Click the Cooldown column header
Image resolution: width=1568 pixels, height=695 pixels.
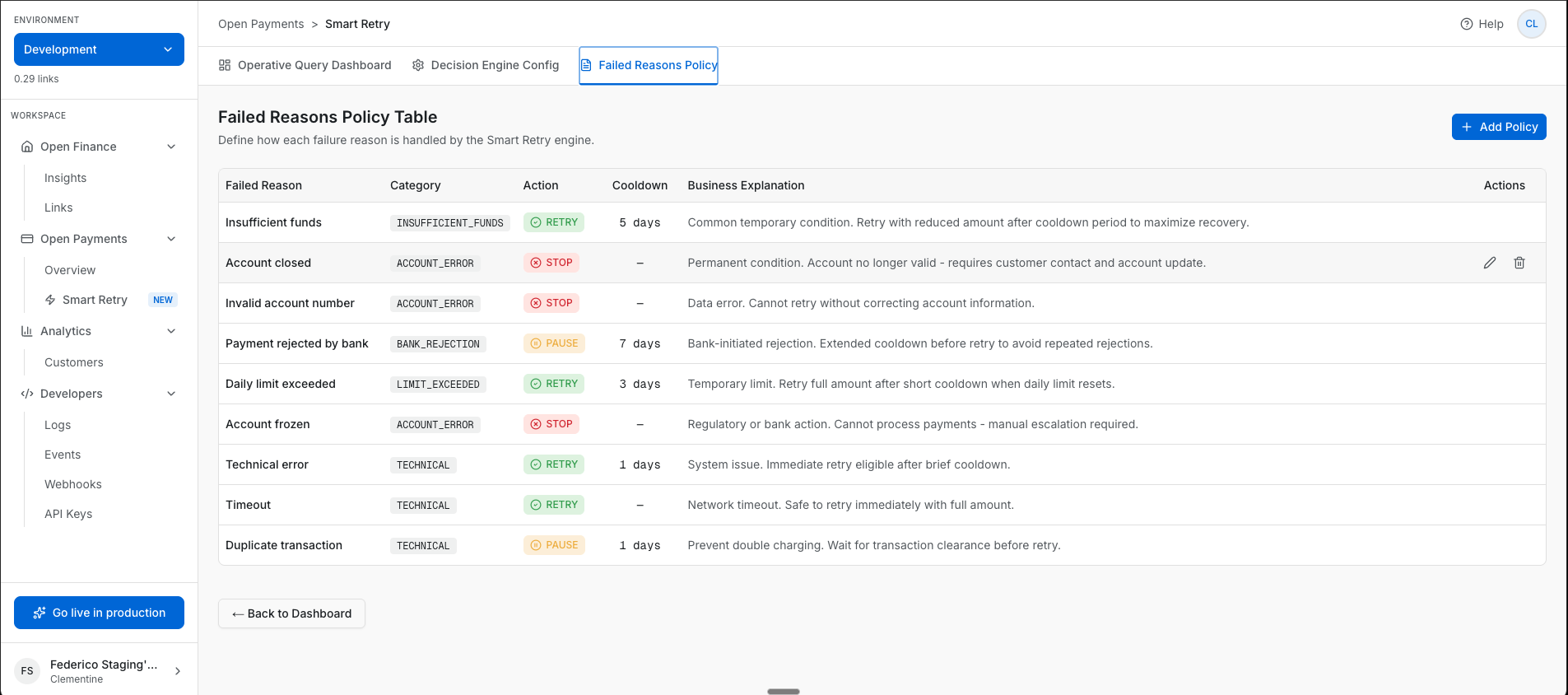pos(640,185)
